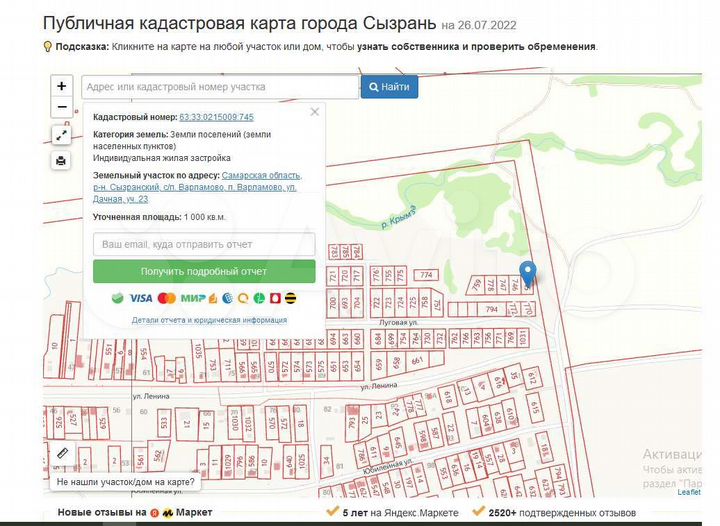Screen dimensions: 720x526
Task: Click the blue location marker pin
Action: (x=528, y=274)
